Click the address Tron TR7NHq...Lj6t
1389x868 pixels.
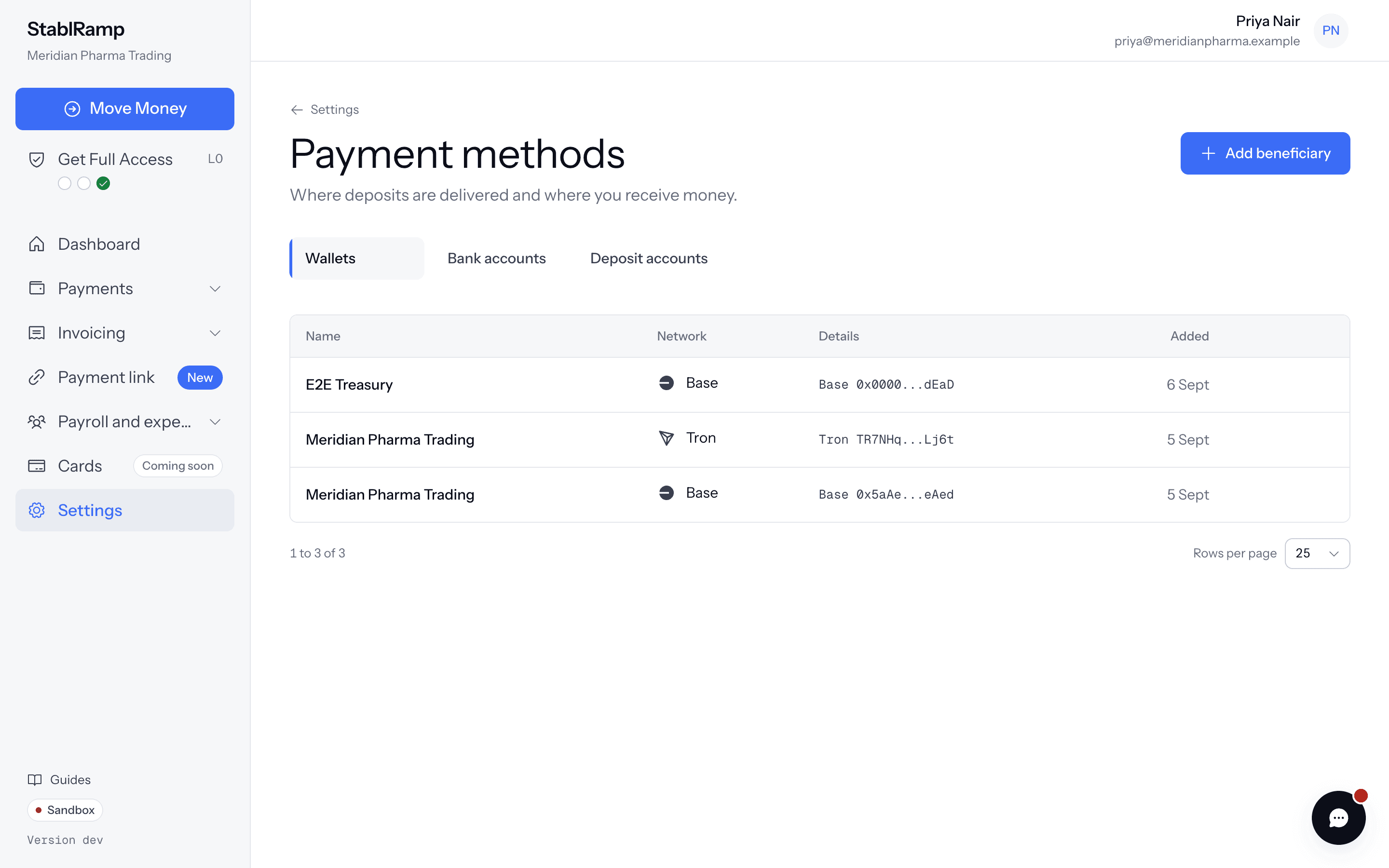886,440
